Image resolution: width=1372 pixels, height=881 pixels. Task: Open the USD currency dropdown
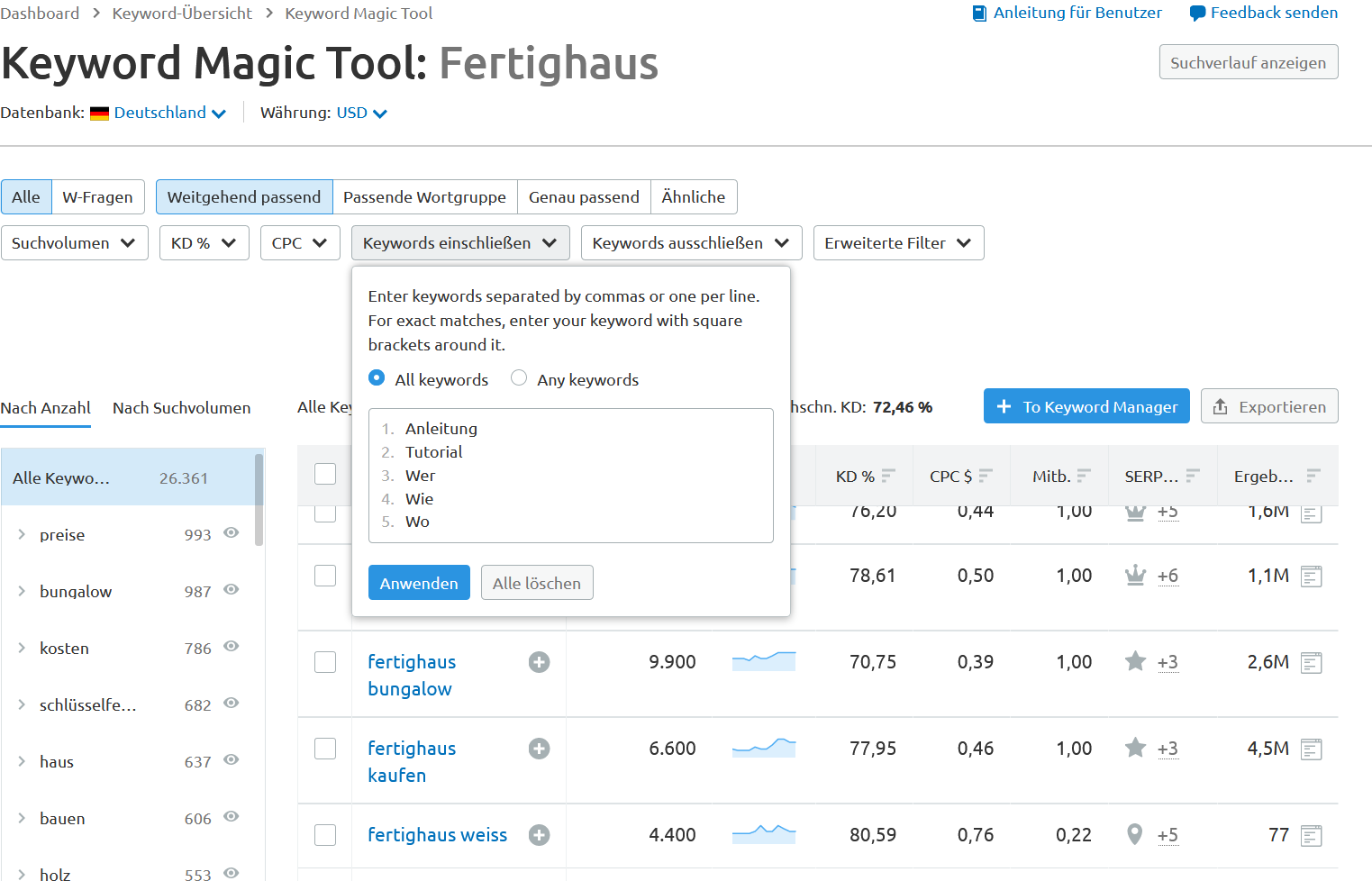point(361,113)
